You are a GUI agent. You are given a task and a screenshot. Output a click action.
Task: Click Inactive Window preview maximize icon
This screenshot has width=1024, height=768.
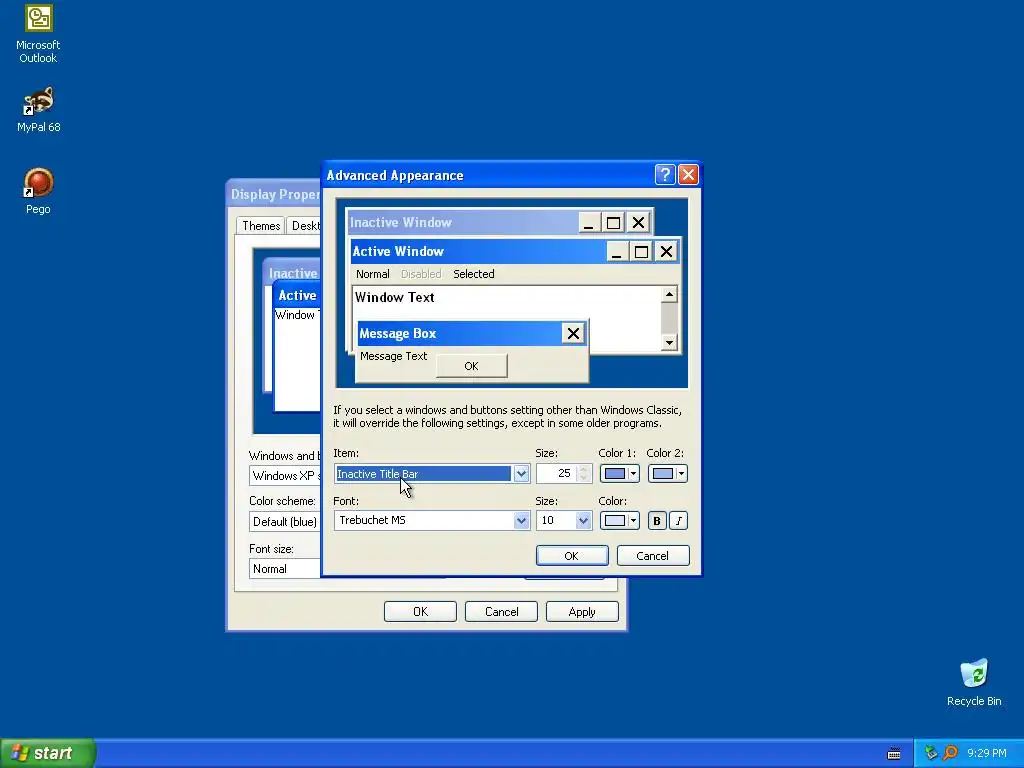(613, 223)
